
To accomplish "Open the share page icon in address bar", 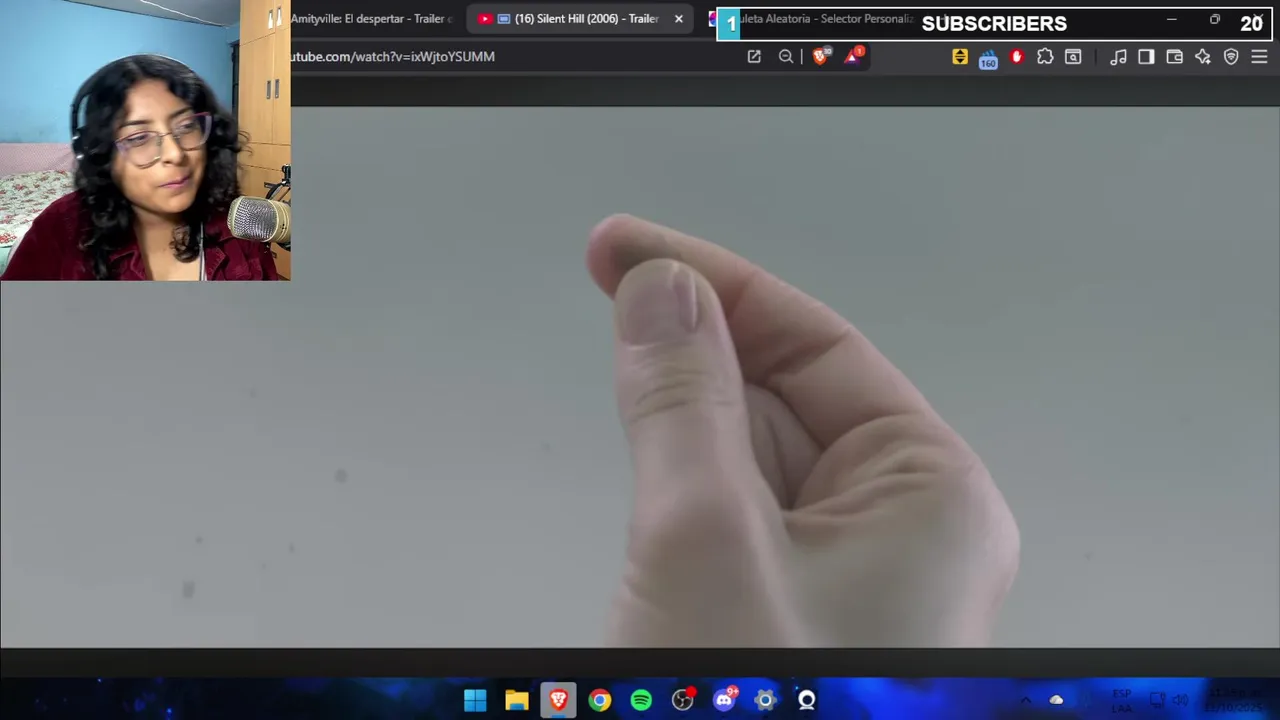I will (754, 57).
